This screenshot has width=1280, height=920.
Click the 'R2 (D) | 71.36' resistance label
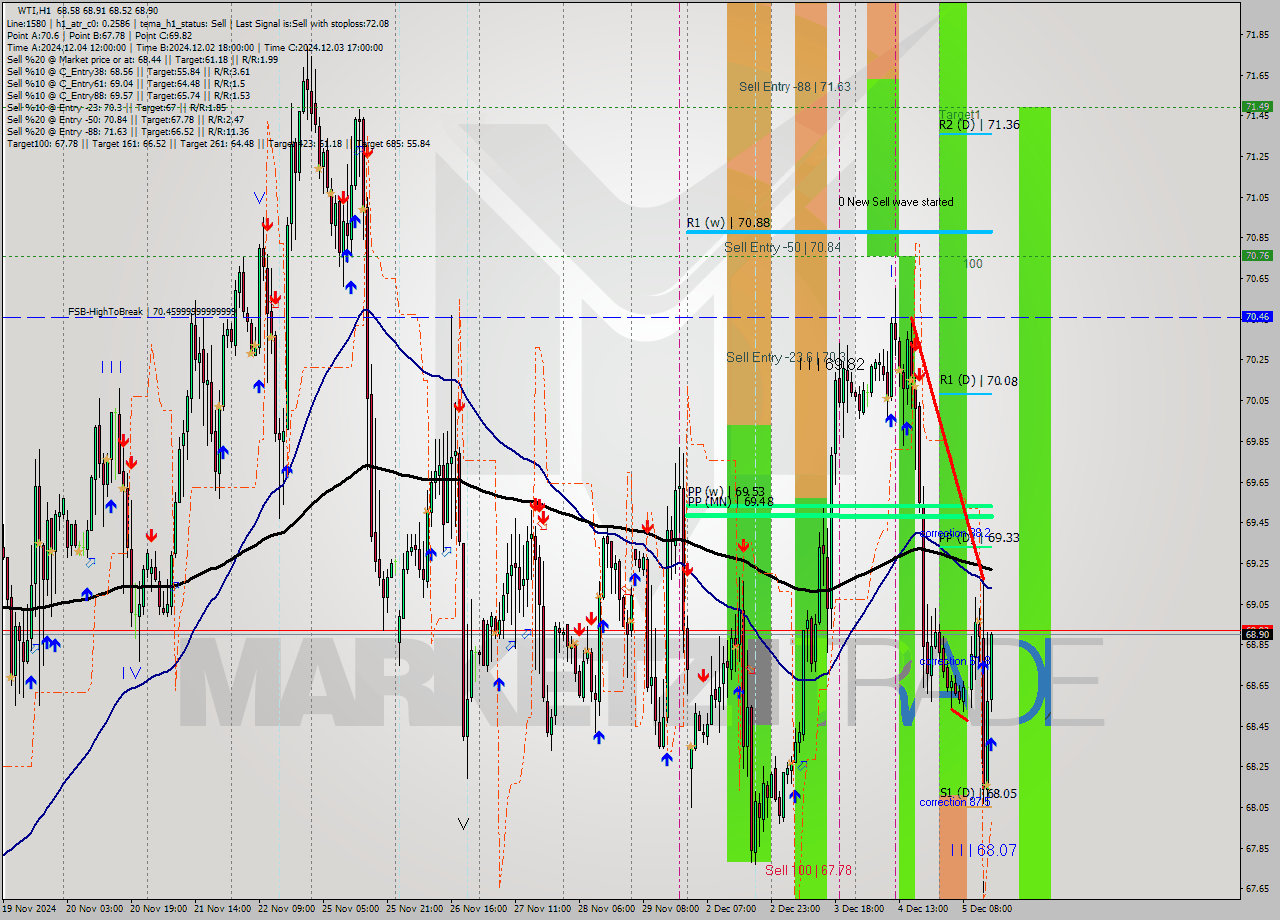click(x=979, y=125)
